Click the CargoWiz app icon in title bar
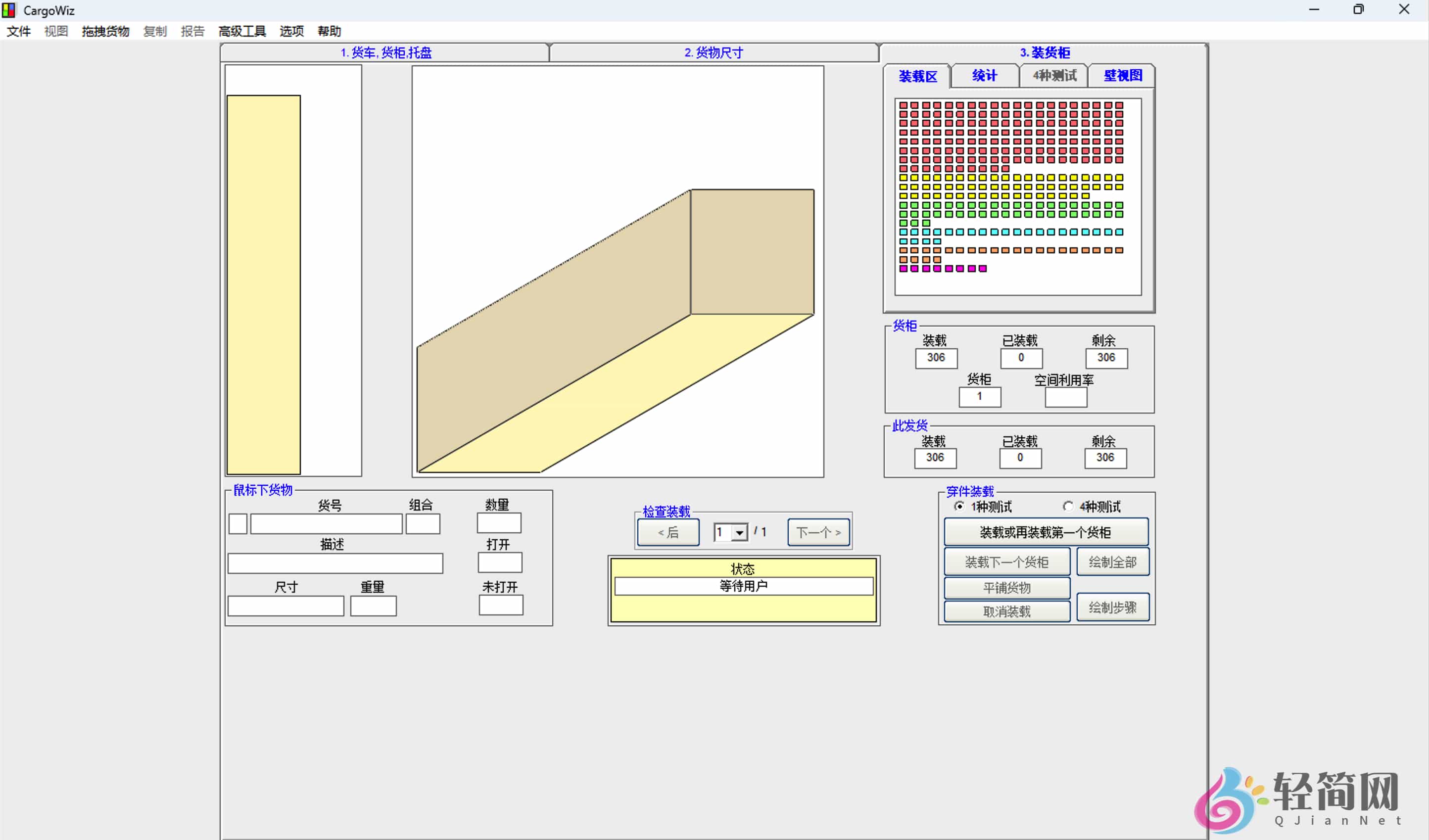Image resolution: width=1429 pixels, height=840 pixels. [8, 9]
